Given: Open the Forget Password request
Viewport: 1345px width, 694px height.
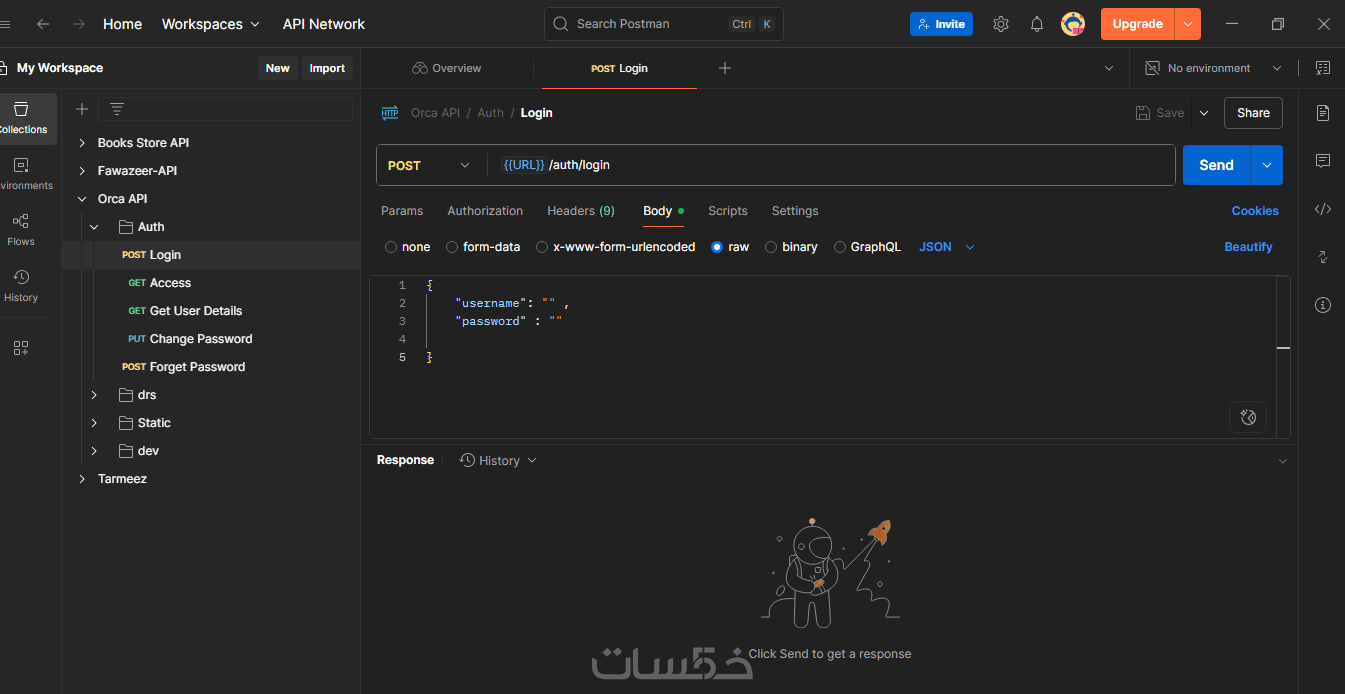Looking at the screenshot, I should [x=197, y=367].
